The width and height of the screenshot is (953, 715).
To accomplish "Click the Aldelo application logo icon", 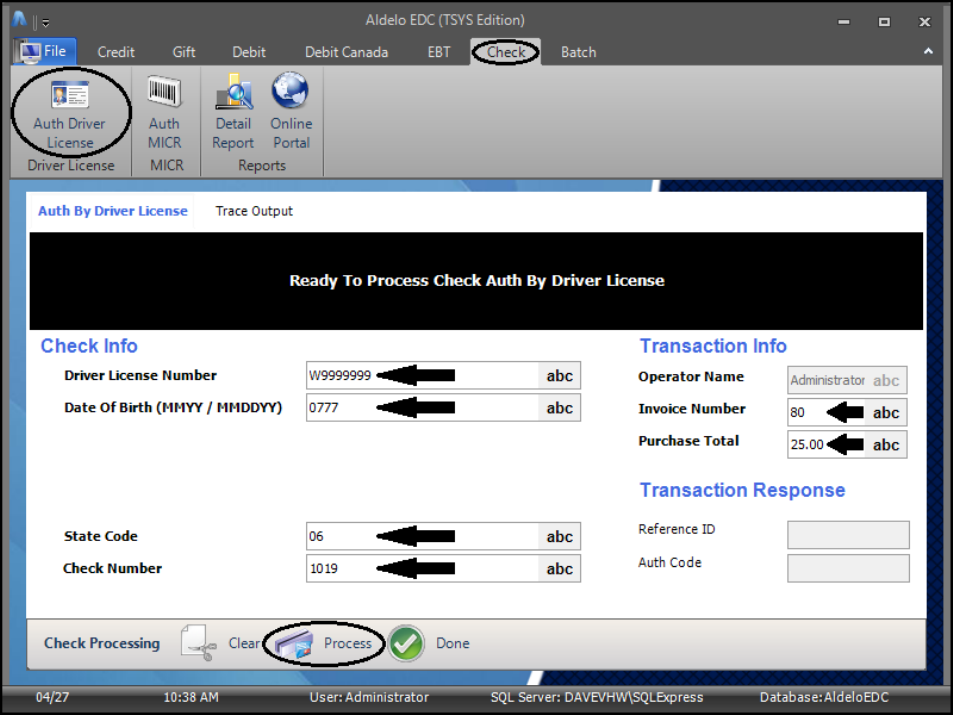I will click(20, 20).
